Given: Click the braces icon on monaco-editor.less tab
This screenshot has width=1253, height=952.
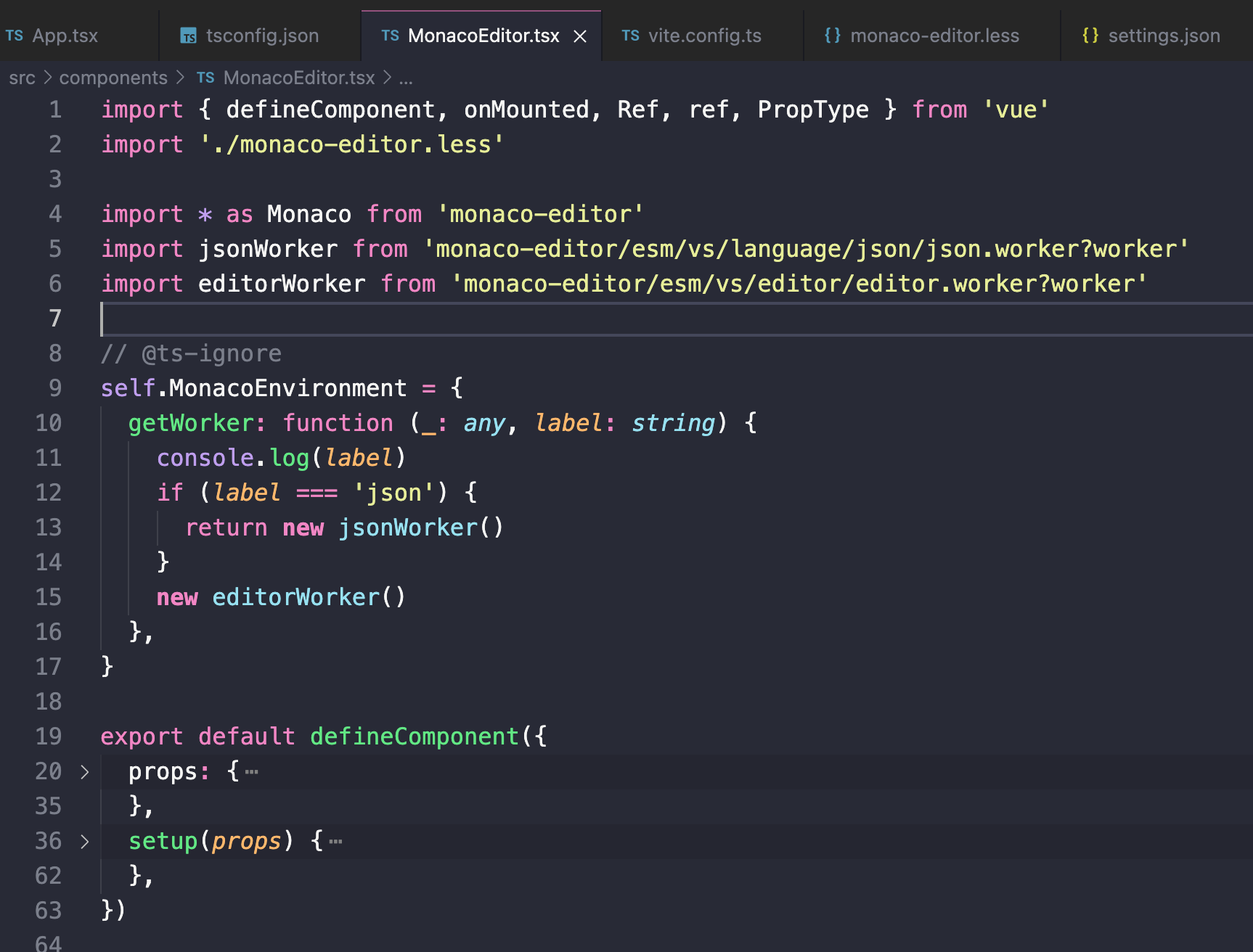Looking at the screenshot, I should click(x=833, y=35).
